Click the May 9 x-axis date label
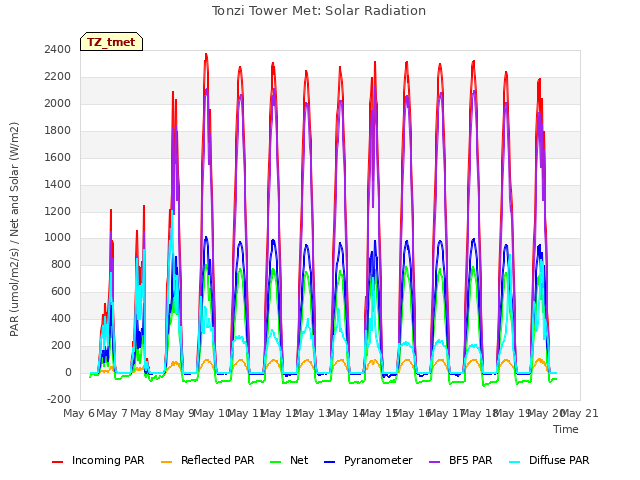Screen dimensions: 640x480 point(179,413)
